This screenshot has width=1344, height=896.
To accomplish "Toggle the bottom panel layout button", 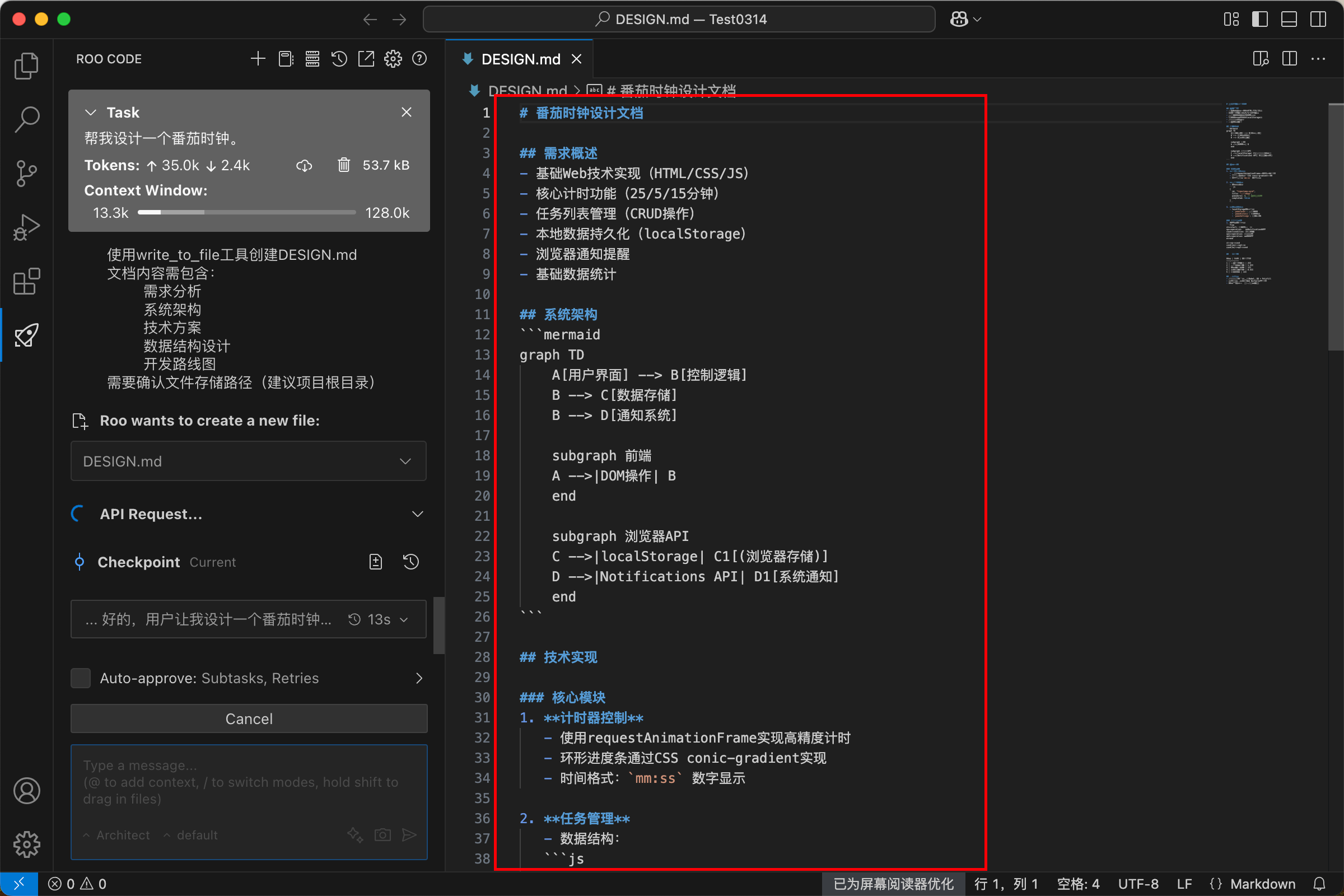I will (x=1289, y=20).
